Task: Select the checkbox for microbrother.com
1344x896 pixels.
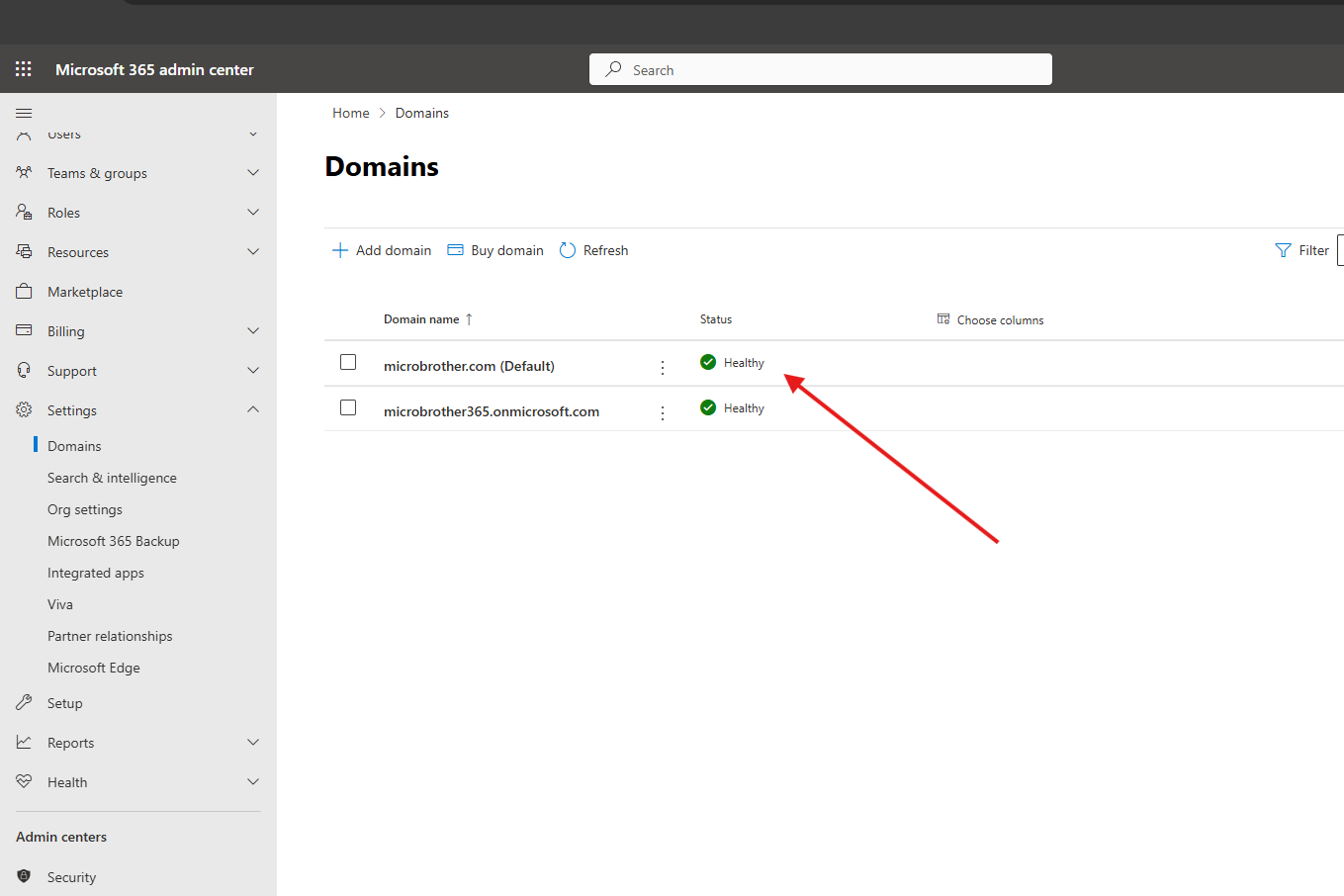Action: click(x=348, y=362)
